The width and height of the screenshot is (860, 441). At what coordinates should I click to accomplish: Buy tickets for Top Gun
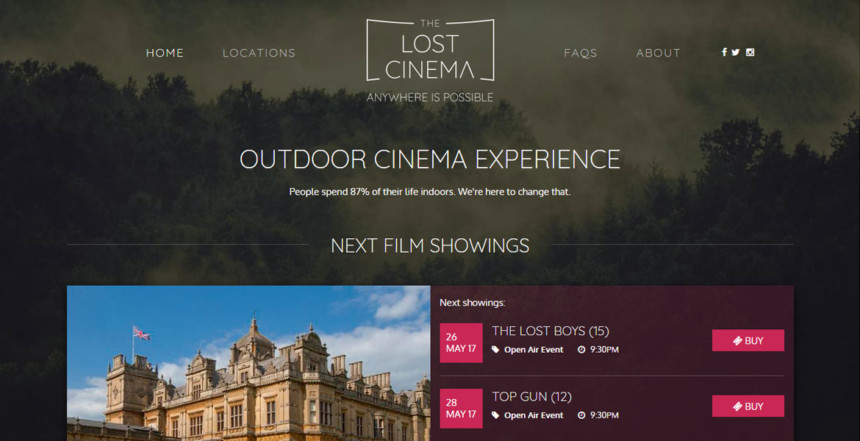click(748, 406)
